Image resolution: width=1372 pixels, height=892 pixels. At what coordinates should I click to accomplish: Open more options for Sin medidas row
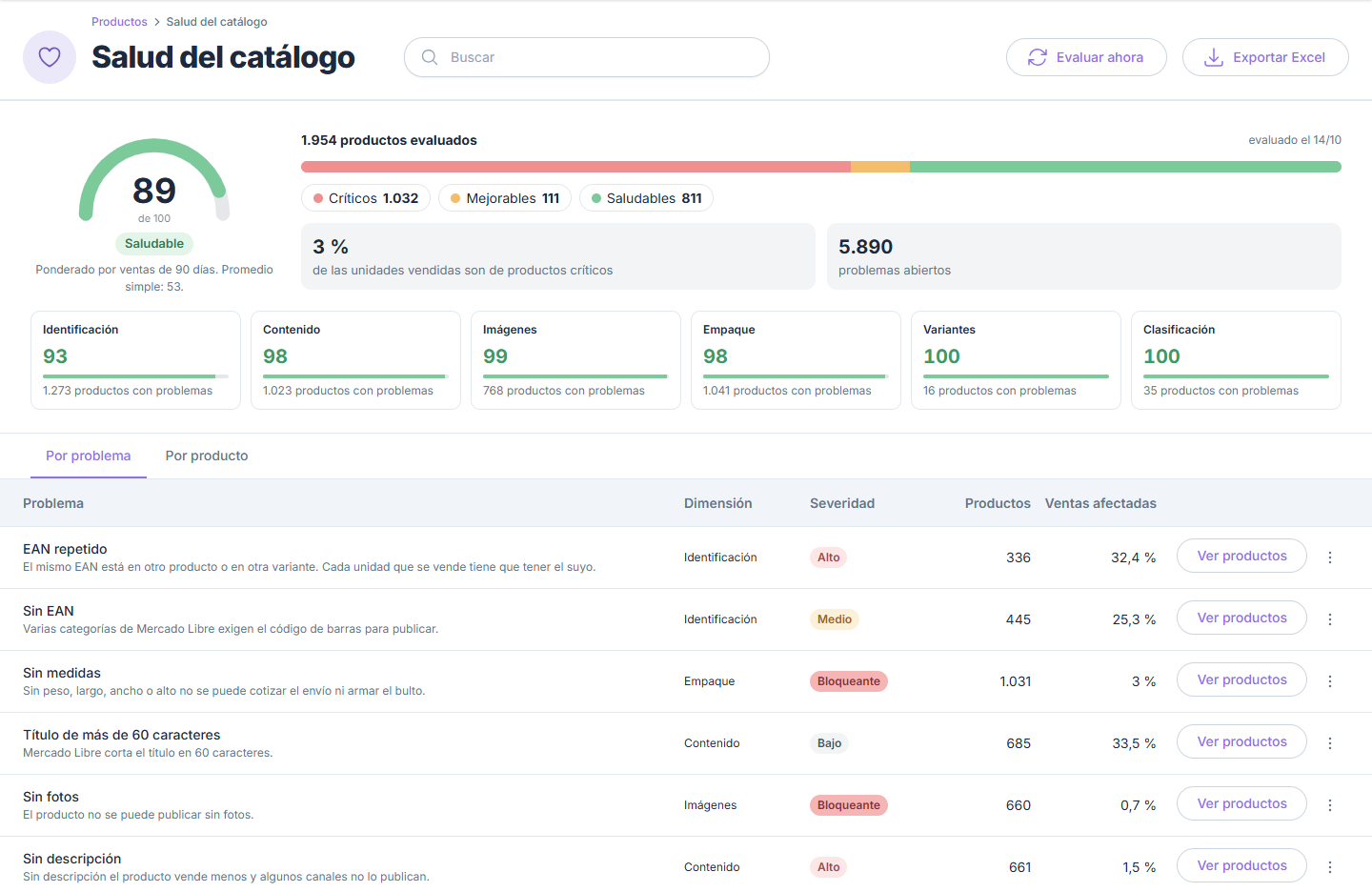[1330, 681]
